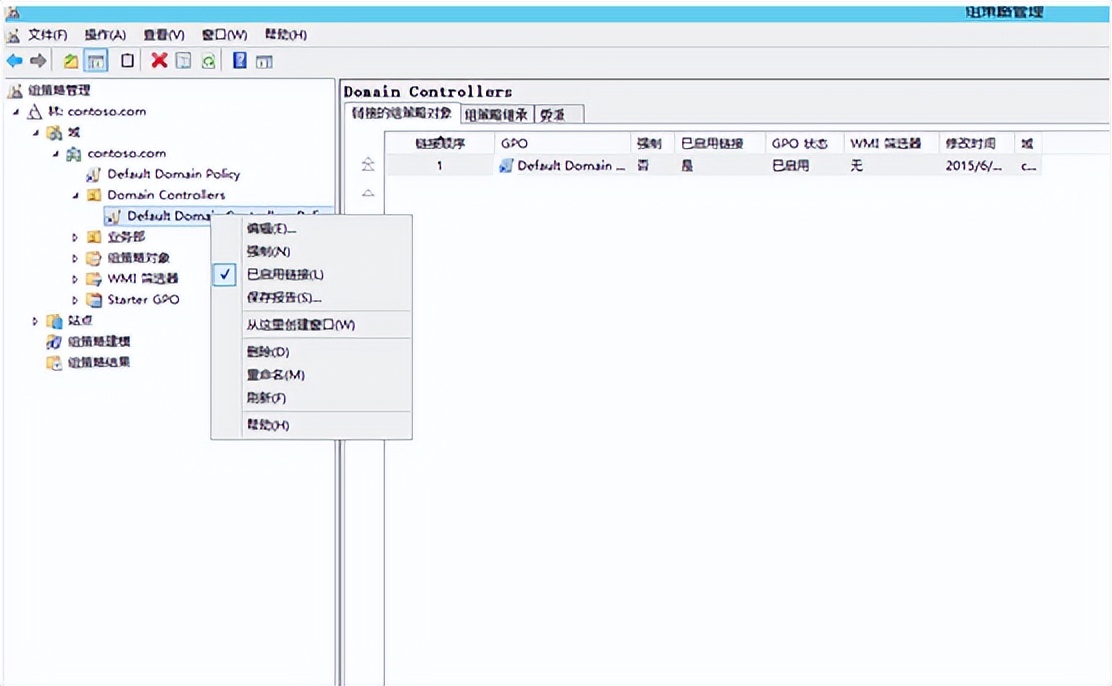Toggle 强制(N) enforce option in context menu
Image resolution: width=1112 pixels, height=686 pixels.
[x=268, y=252]
